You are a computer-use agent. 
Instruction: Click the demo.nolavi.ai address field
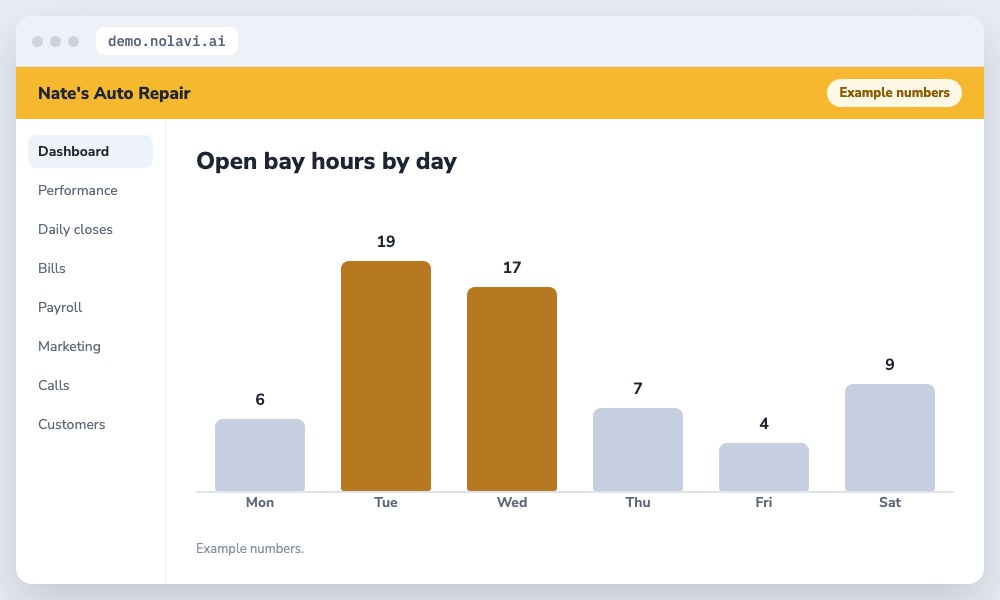[x=166, y=41]
